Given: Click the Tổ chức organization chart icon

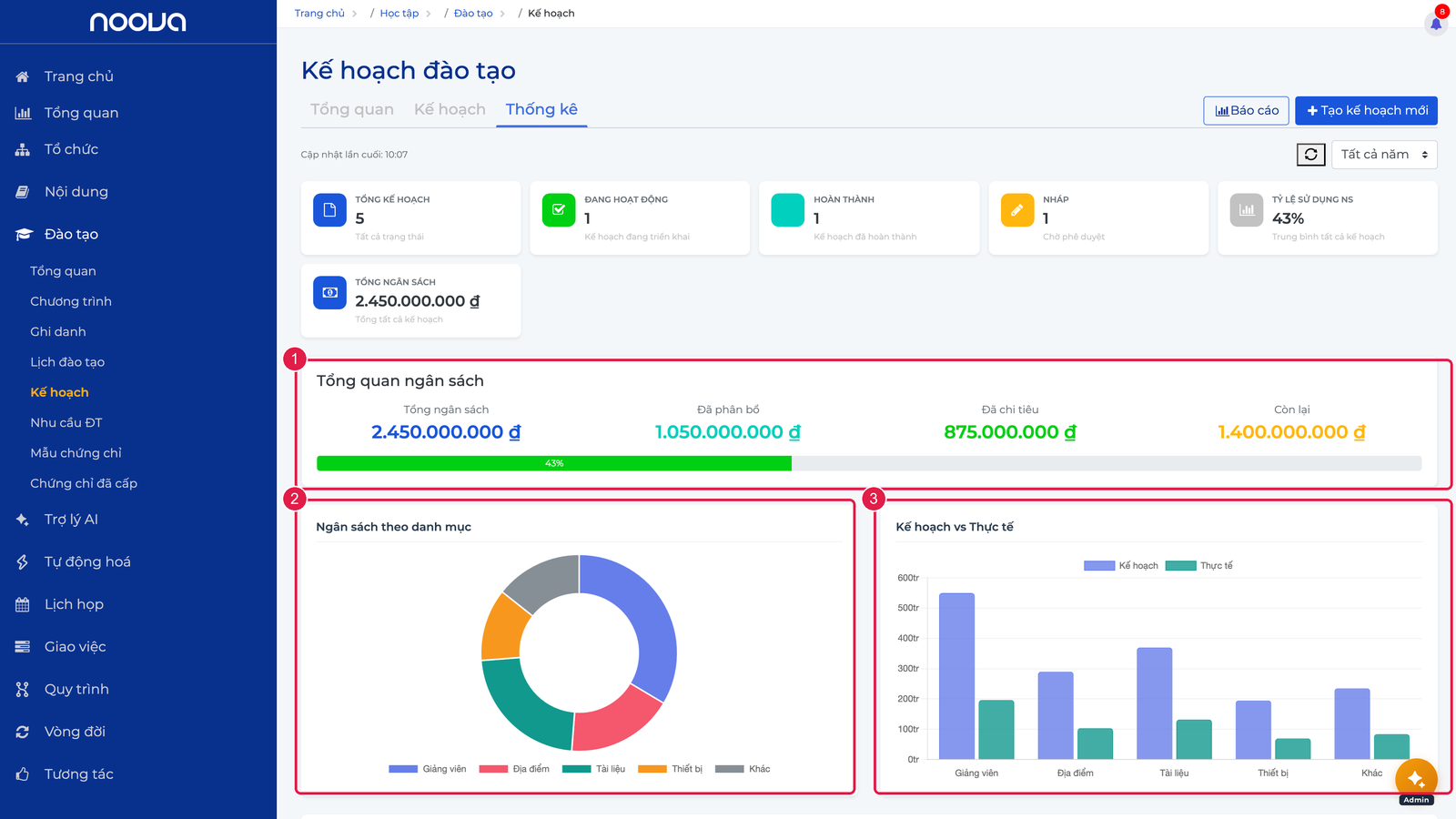Looking at the screenshot, I should (23, 149).
